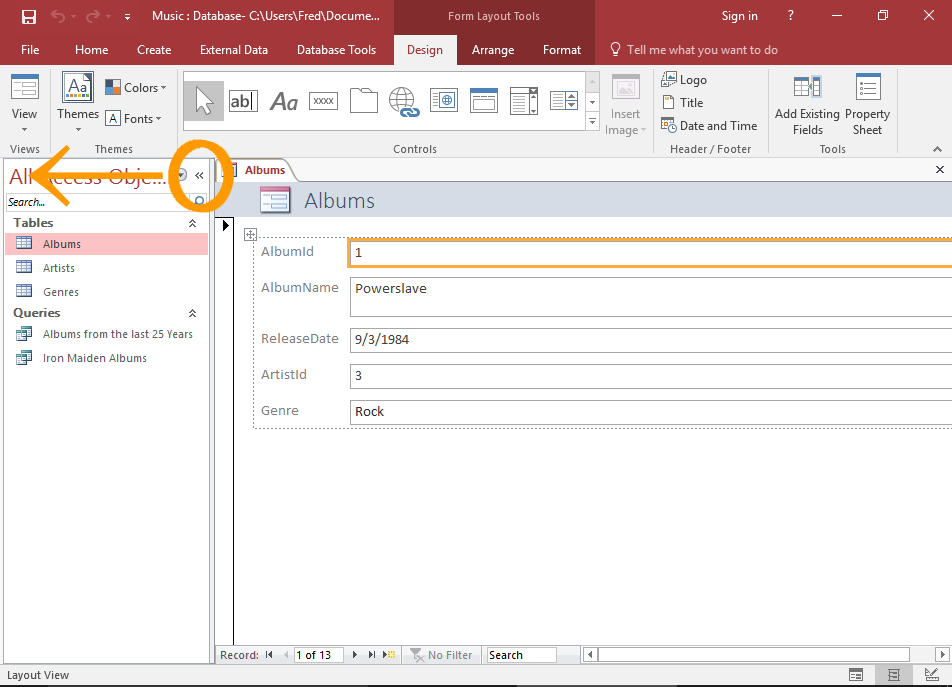Viewport: 952px width, 687px height.
Task: Jump to the last record
Action: (370, 655)
